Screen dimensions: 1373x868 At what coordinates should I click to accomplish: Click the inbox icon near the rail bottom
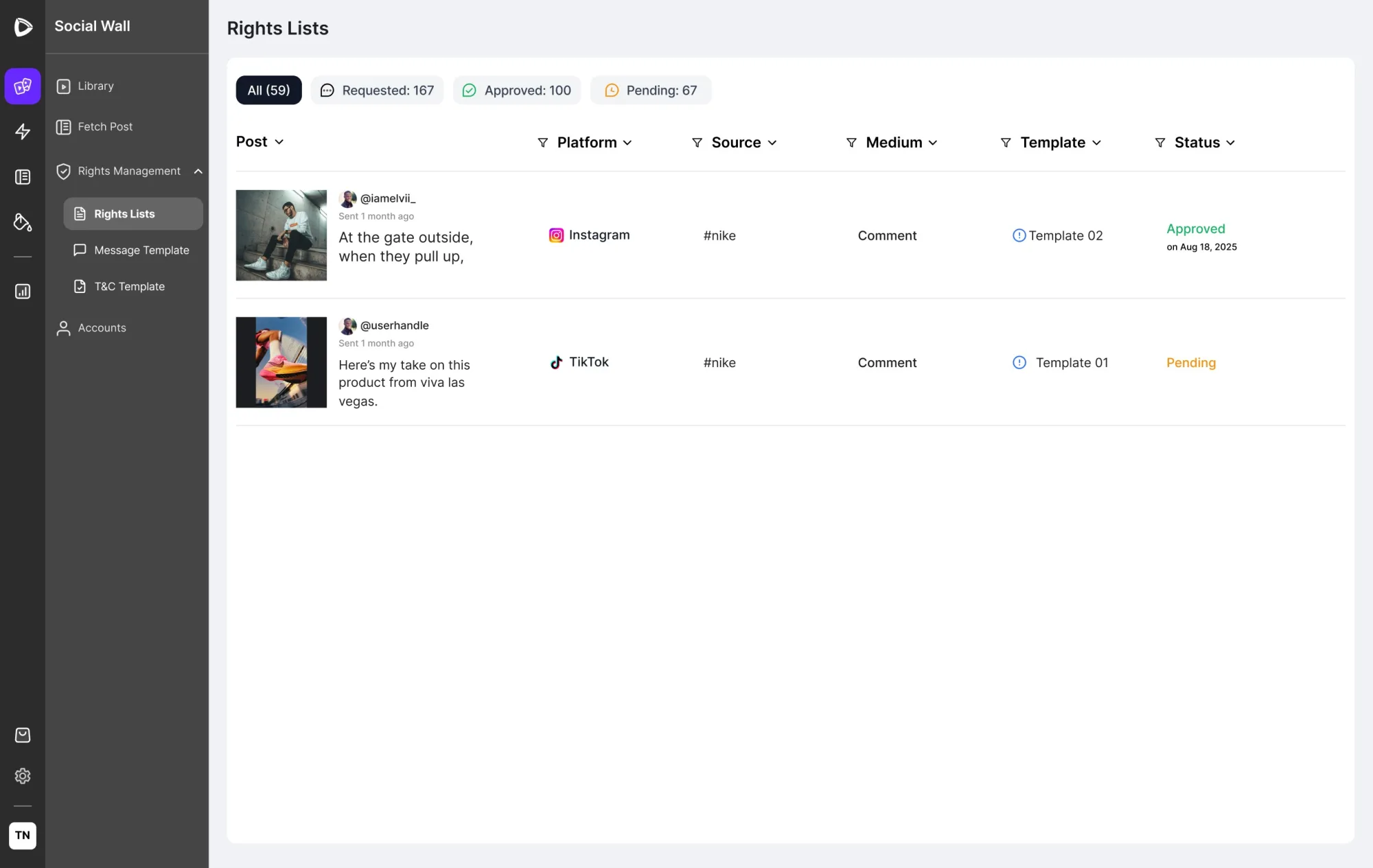coord(23,736)
